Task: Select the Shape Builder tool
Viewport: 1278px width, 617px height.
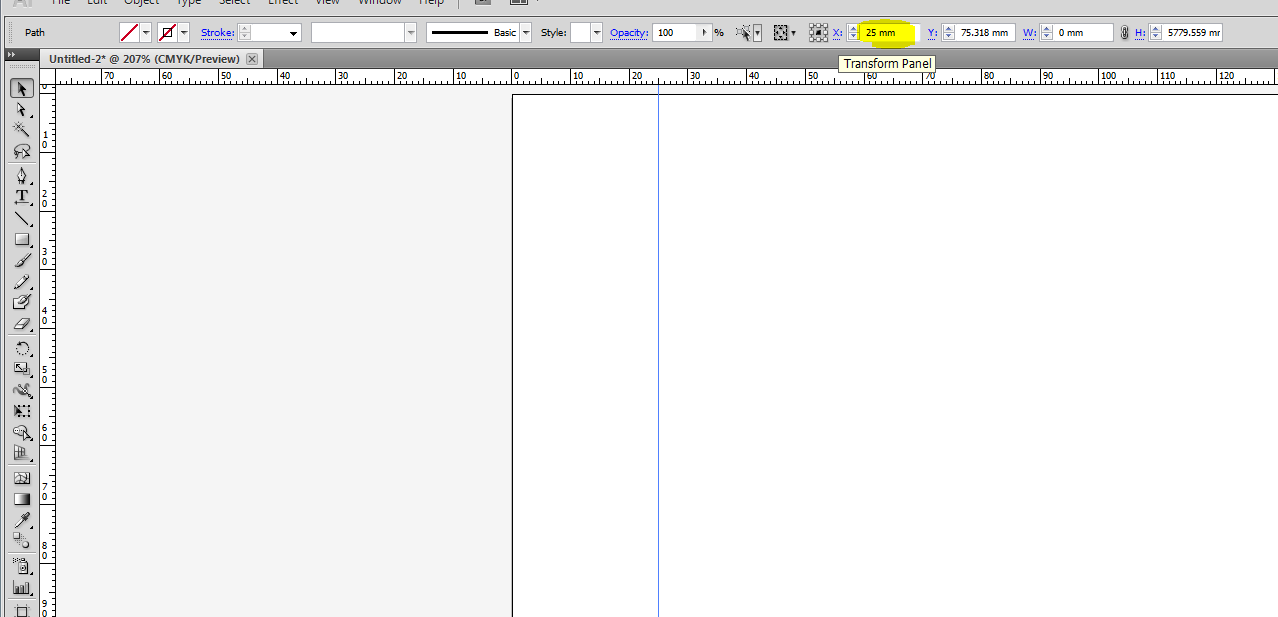Action: coord(21,432)
